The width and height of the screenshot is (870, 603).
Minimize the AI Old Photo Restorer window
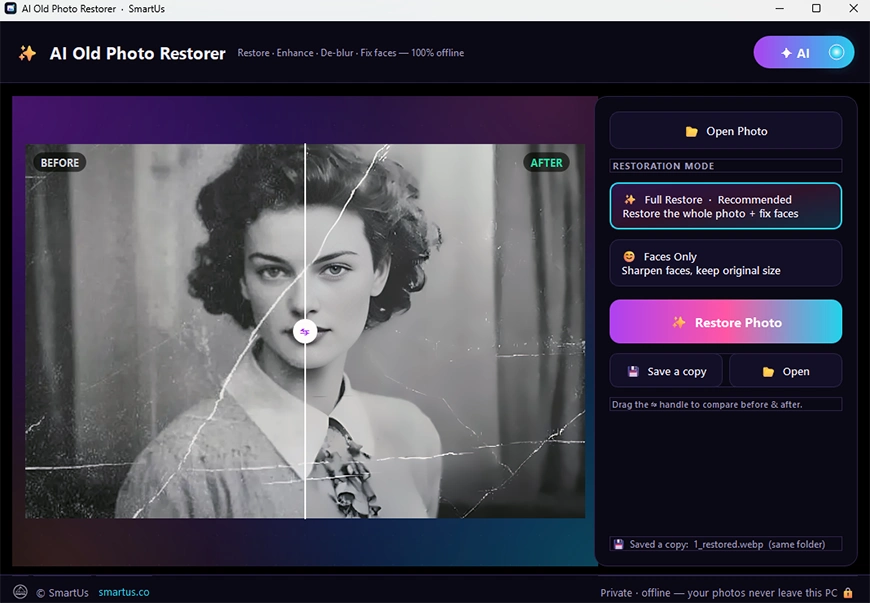pyautogui.click(x=780, y=8)
